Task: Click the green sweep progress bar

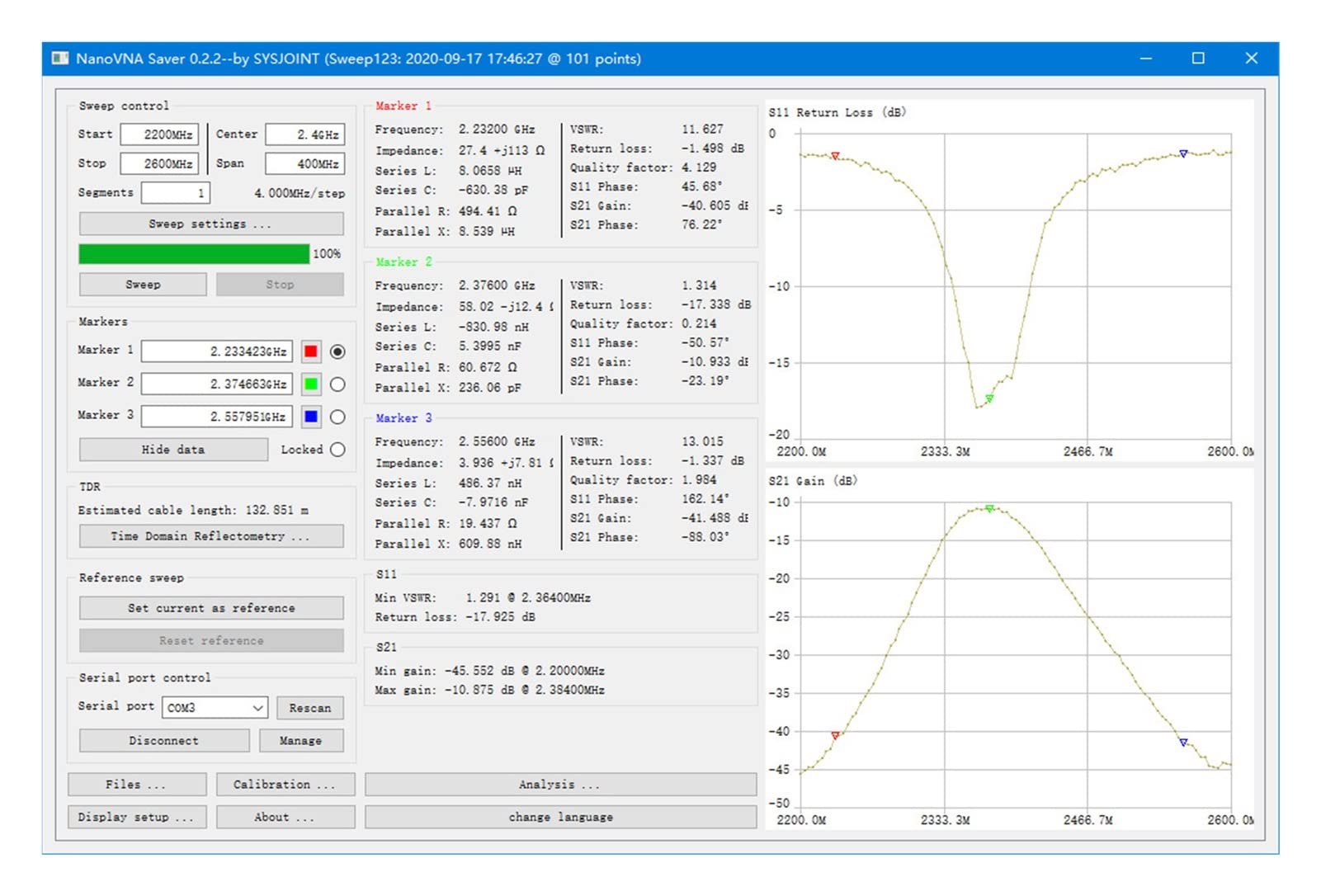Action: (x=194, y=254)
